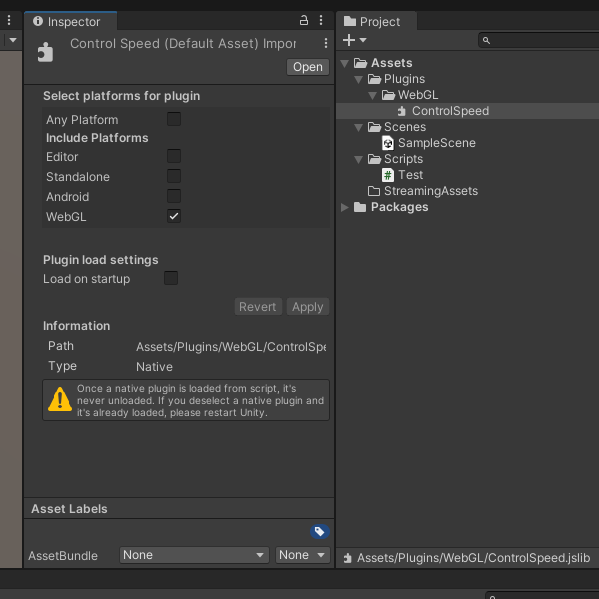Screen dimensions: 599x599
Task: Click the native plugin warning message
Action: coord(200,400)
